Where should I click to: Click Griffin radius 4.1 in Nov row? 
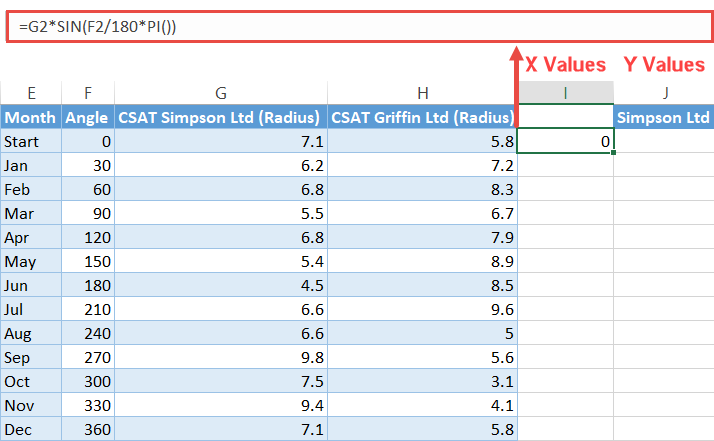pos(423,405)
